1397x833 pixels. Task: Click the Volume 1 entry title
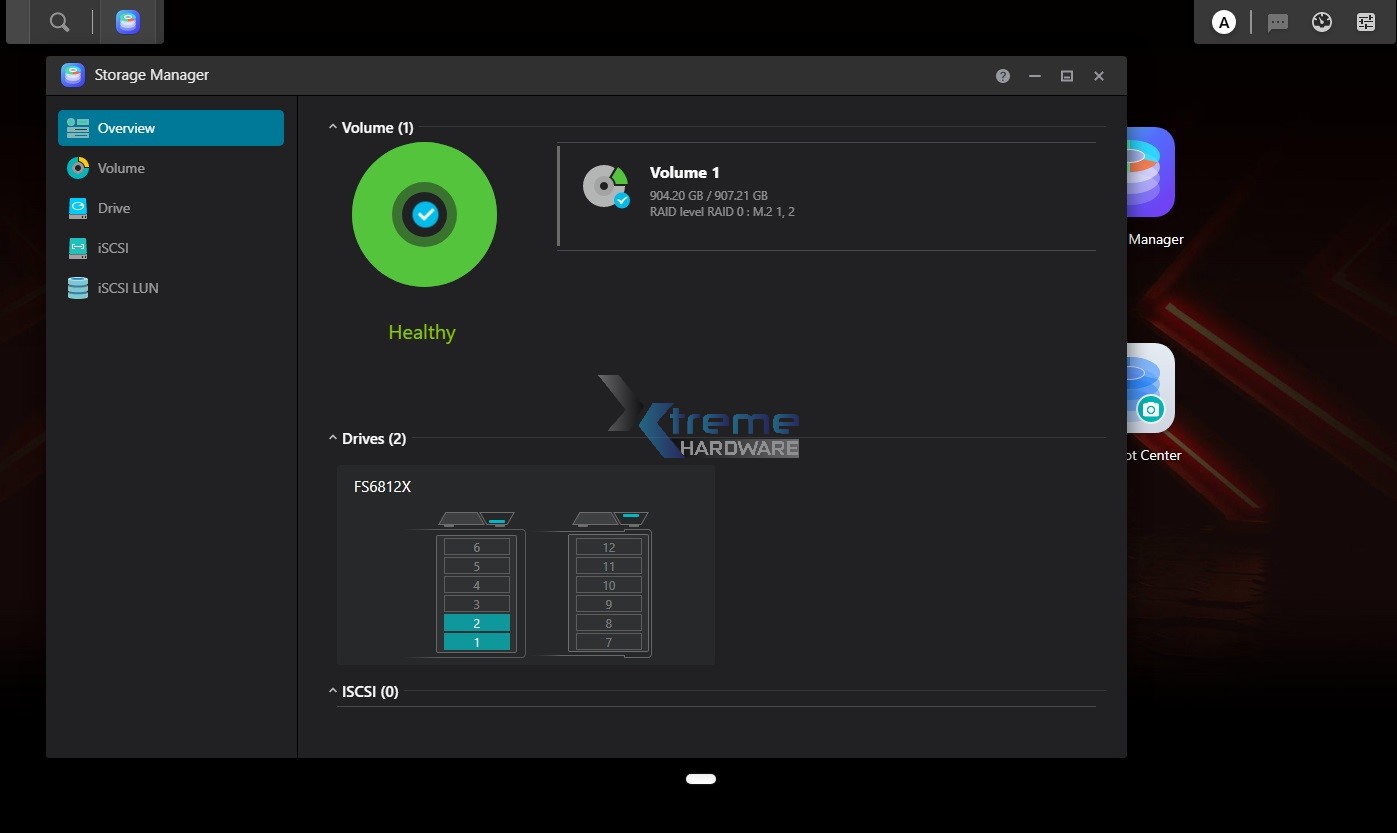(x=684, y=173)
